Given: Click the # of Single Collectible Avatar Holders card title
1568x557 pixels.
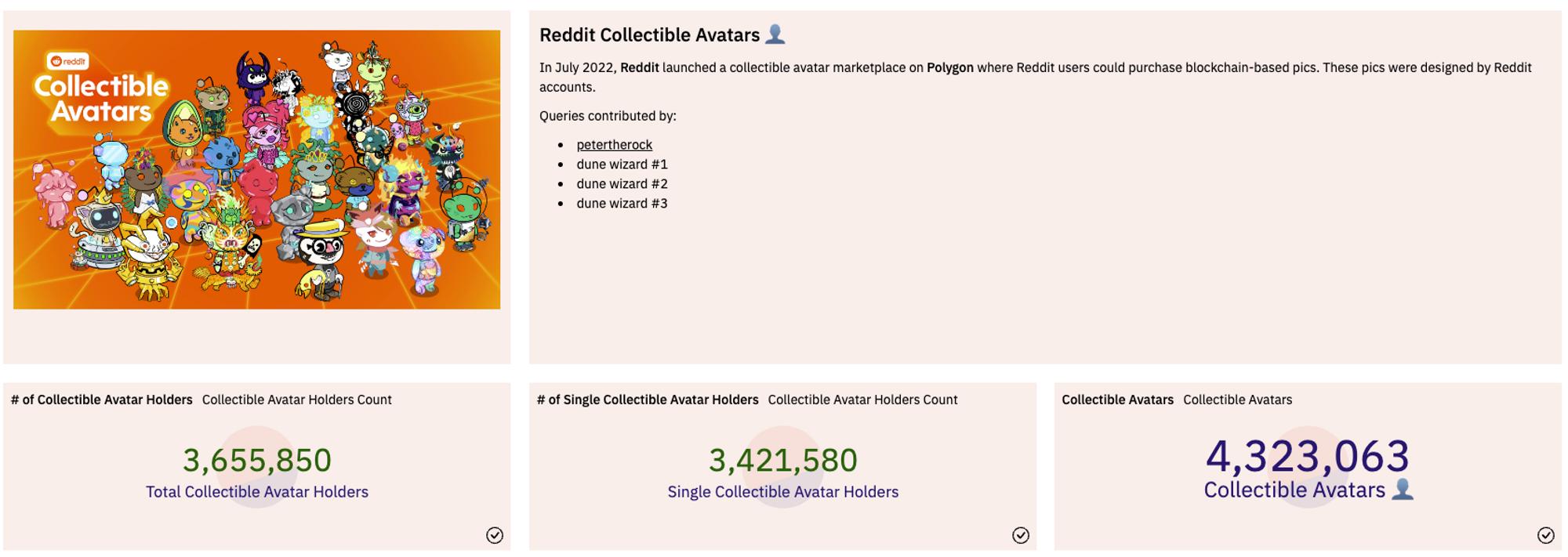Looking at the screenshot, I should pyautogui.click(x=647, y=400).
